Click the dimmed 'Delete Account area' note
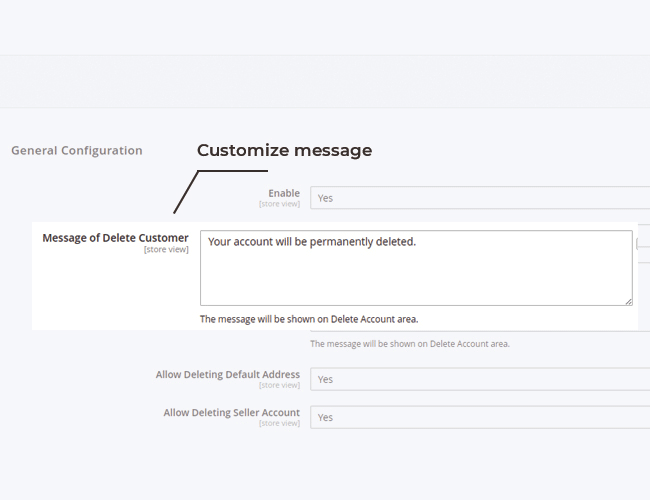This screenshot has height=500, width=650. [409, 343]
